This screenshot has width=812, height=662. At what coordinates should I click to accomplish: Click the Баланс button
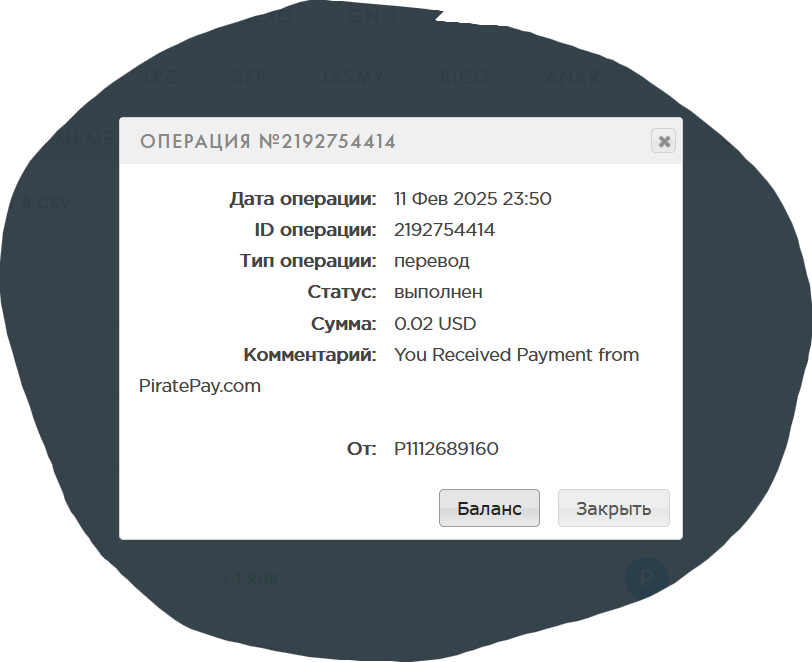click(489, 508)
